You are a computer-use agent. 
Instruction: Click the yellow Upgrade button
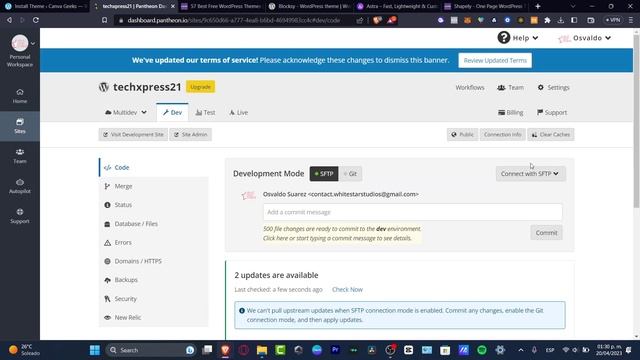200,87
